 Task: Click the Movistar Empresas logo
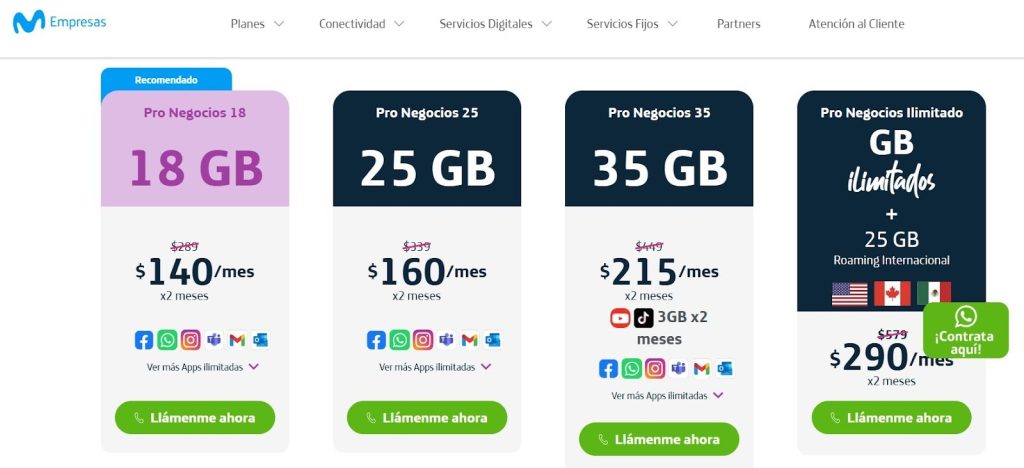59,22
